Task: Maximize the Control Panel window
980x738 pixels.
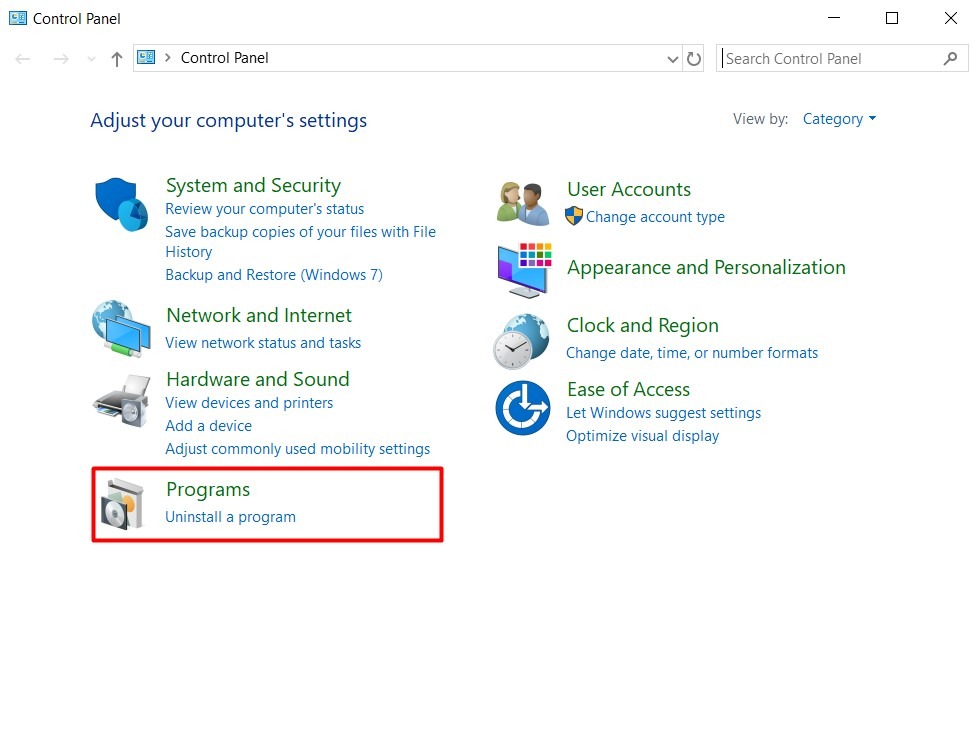Action: (892, 18)
